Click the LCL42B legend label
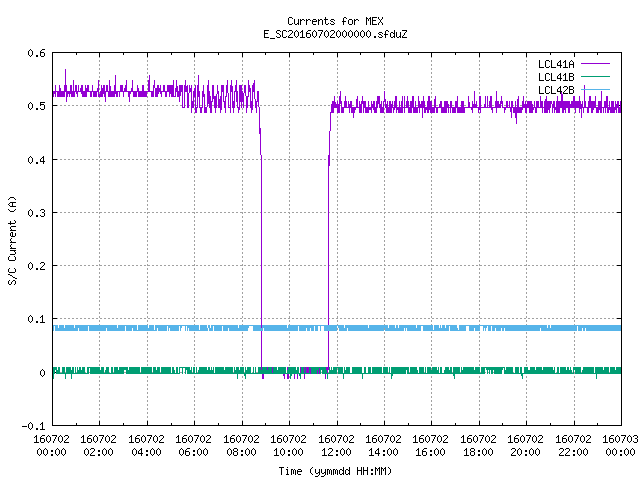 [x=556, y=90]
